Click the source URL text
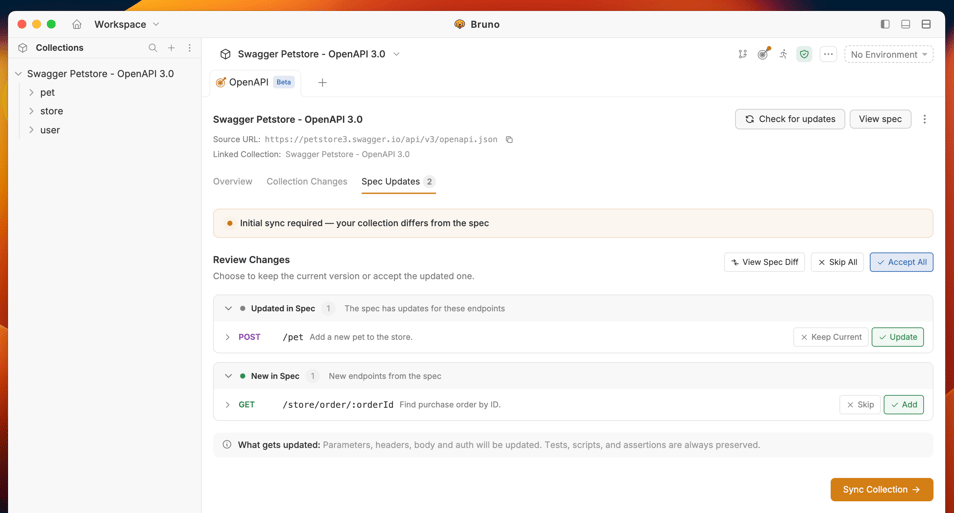 coord(381,139)
